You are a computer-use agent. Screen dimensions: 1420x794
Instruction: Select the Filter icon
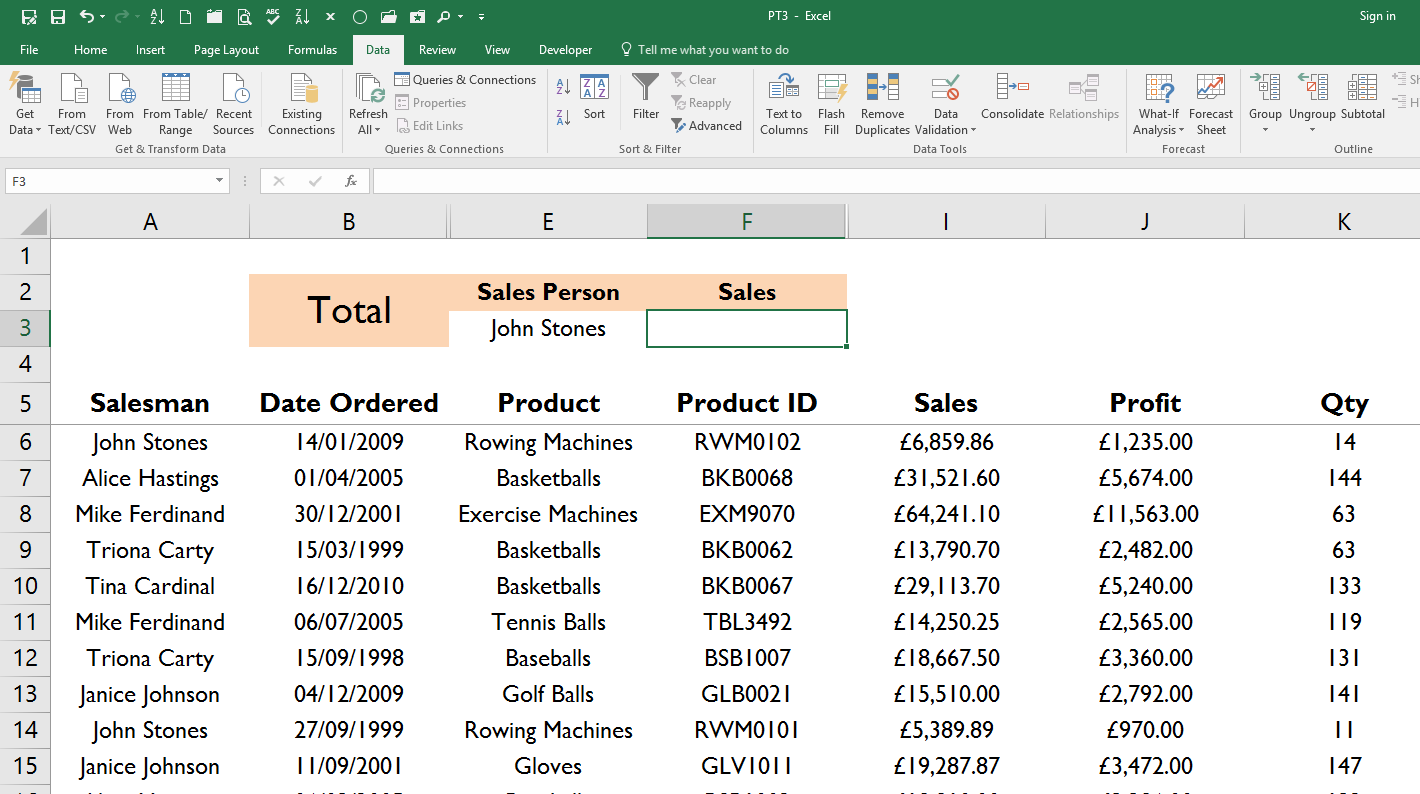645,96
